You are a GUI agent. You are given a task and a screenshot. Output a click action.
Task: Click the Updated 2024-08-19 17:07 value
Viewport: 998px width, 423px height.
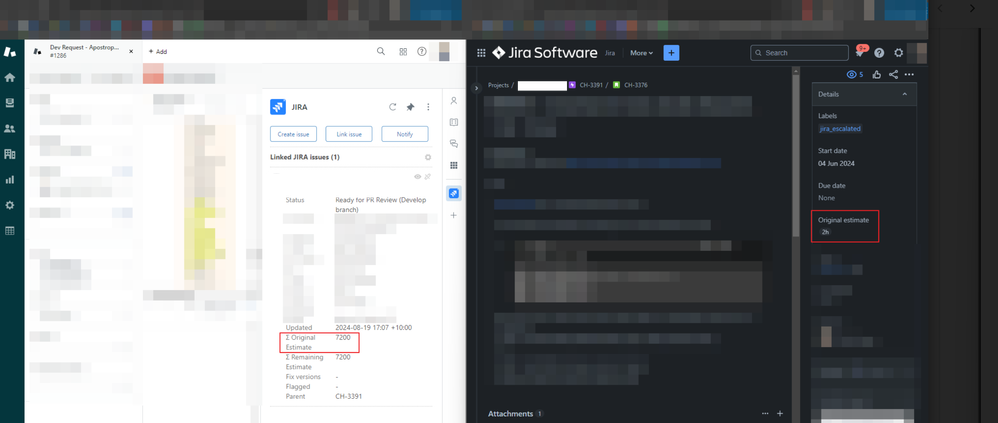374,328
